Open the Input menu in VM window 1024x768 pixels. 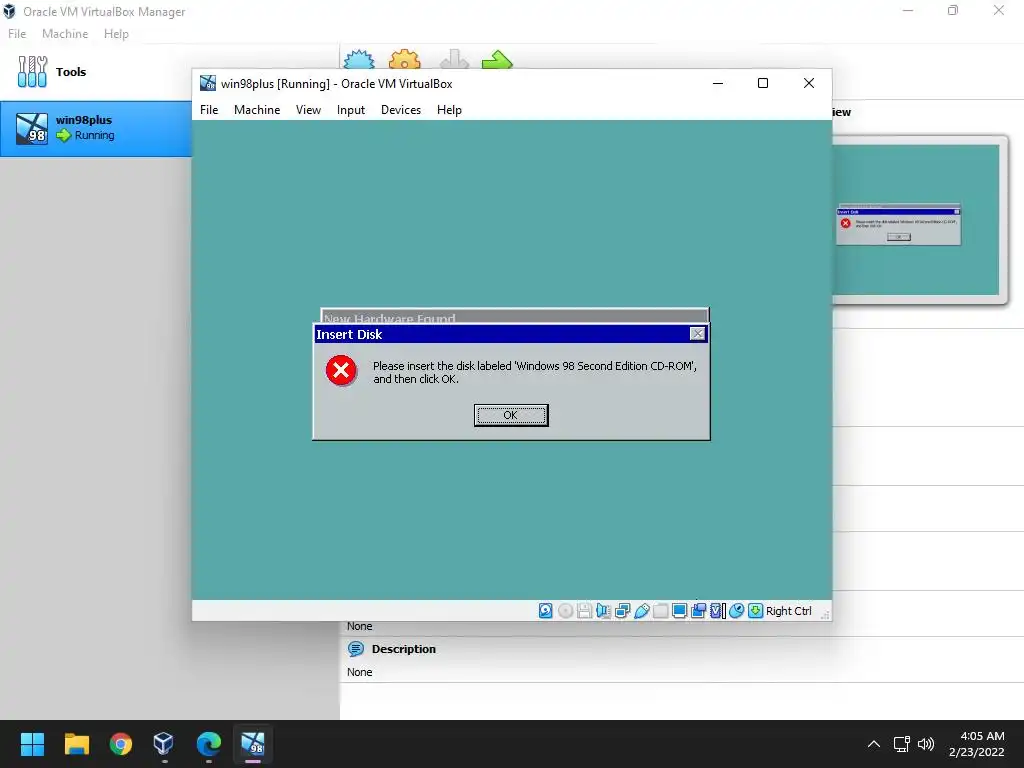pyautogui.click(x=351, y=110)
